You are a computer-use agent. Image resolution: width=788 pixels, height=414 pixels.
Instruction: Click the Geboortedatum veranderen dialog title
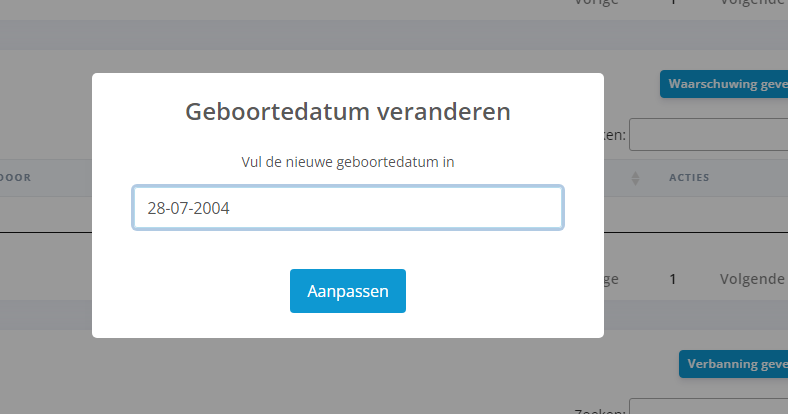click(x=347, y=112)
